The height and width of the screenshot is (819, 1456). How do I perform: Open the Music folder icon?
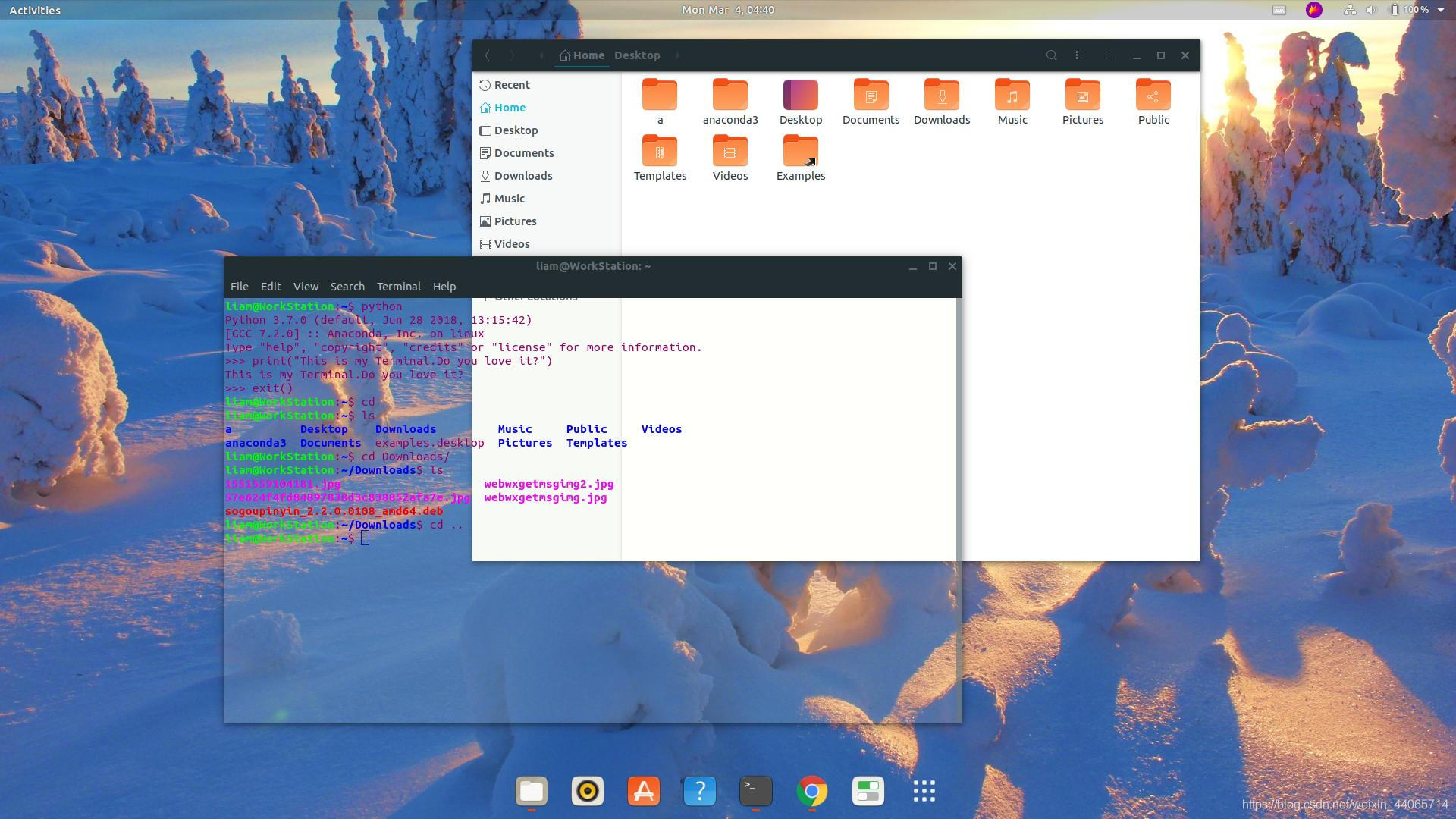pyautogui.click(x=1012, y=96)
